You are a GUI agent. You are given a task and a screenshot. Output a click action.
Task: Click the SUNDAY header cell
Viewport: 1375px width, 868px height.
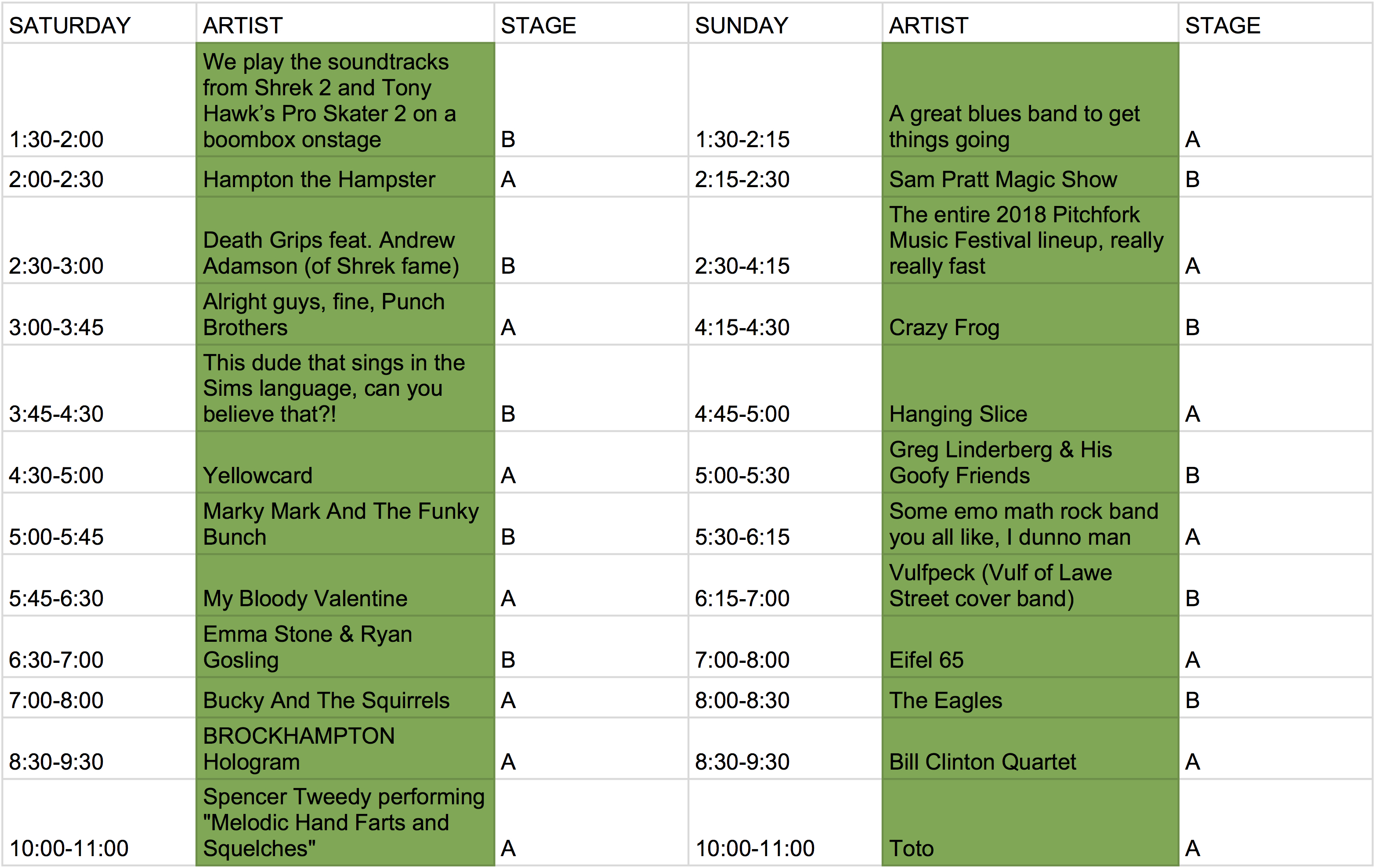tap(786, 23)
